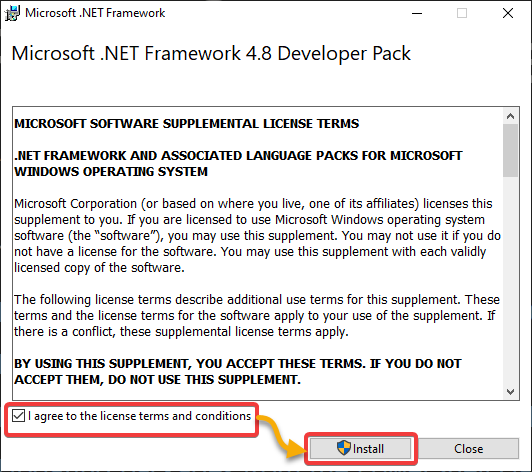Click the Close button beside Install

[469, 448]
